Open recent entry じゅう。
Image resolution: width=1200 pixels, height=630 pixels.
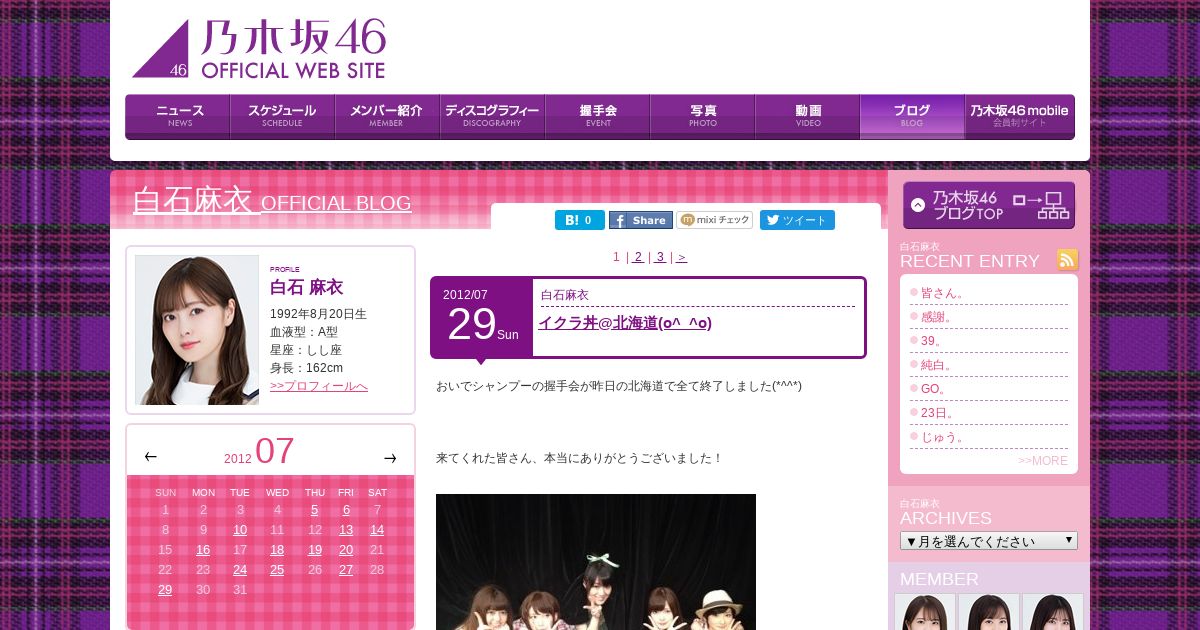(943, 437)
